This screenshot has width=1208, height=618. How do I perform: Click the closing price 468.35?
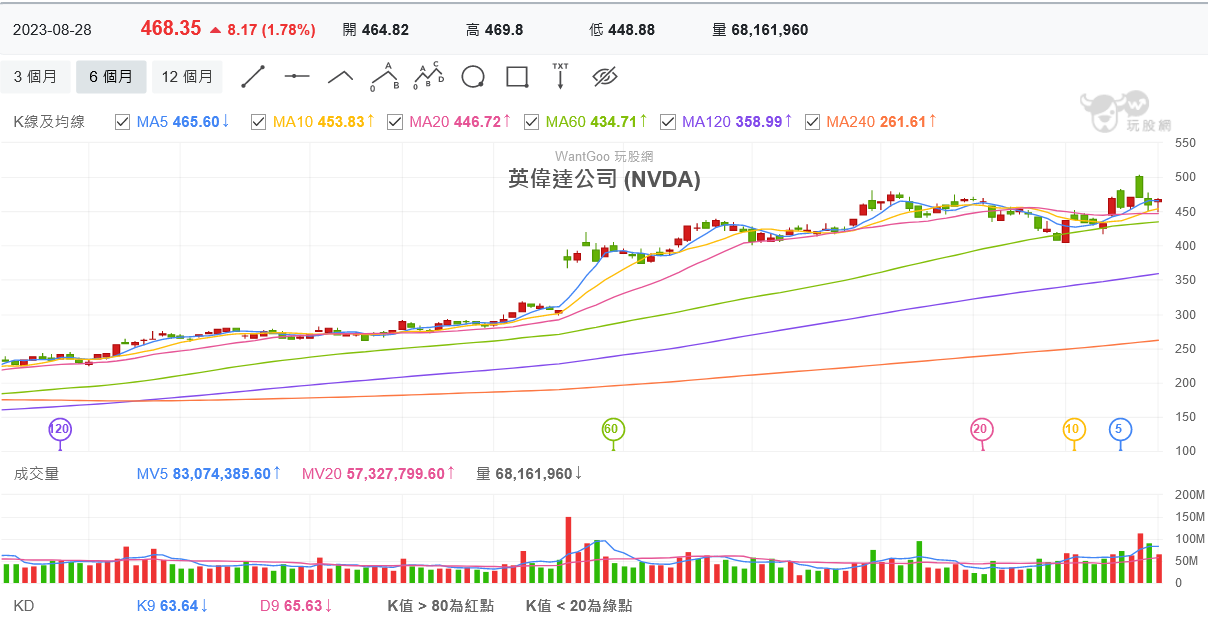171,29
